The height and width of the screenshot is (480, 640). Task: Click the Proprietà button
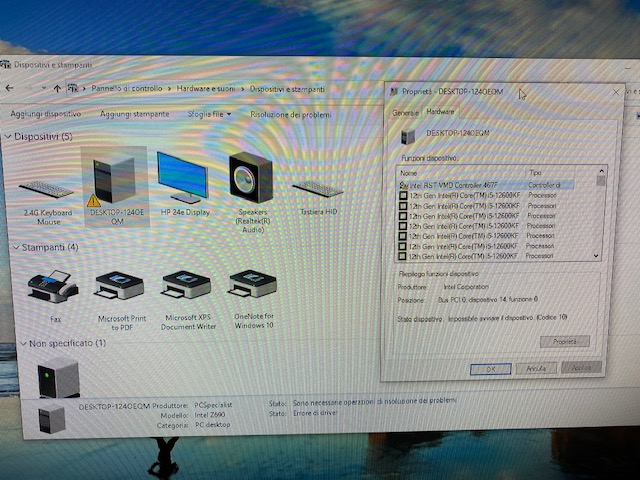point(564,342)
